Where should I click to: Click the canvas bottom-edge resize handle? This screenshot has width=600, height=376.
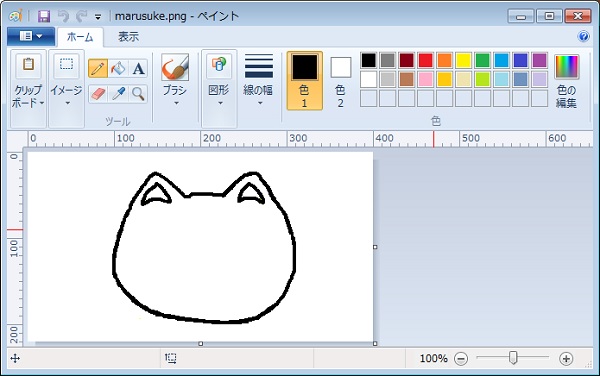[x=201, y=344]
